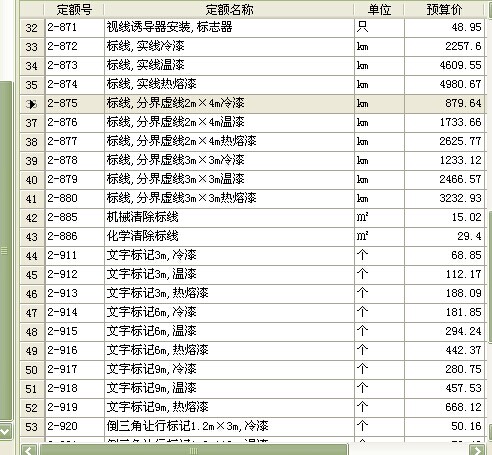Click 标线,分界虚线2m×4m温漆 name cell

[x=229, y=123]
